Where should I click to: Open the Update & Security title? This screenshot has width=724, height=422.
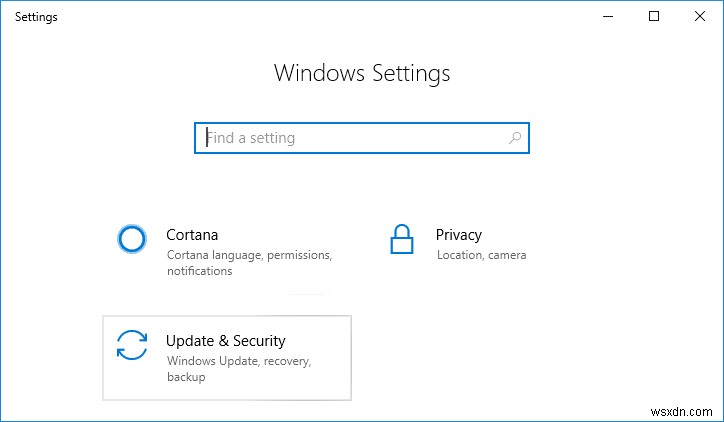(226, 341)
